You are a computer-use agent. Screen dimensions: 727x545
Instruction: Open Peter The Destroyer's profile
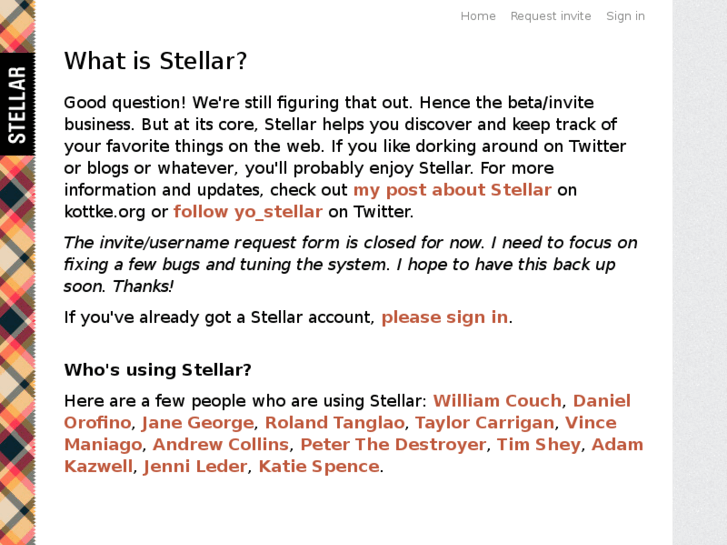pyautogui.click(x=393, y=445)
